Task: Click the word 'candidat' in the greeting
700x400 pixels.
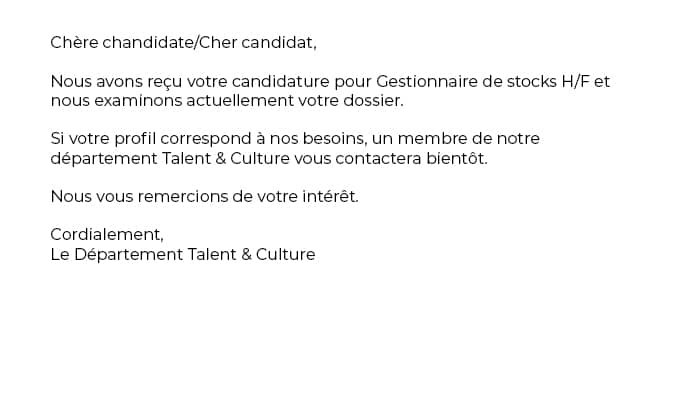Action: coord(279,43)
